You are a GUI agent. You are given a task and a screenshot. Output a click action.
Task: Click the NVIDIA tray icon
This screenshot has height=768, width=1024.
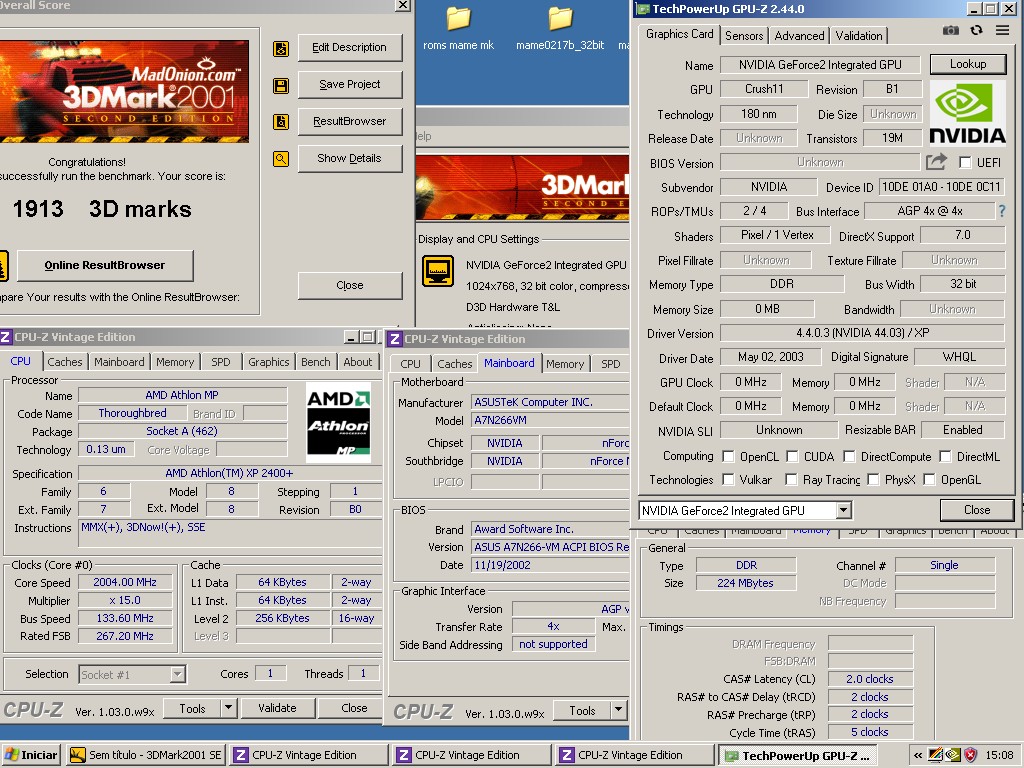coord(953,756)
